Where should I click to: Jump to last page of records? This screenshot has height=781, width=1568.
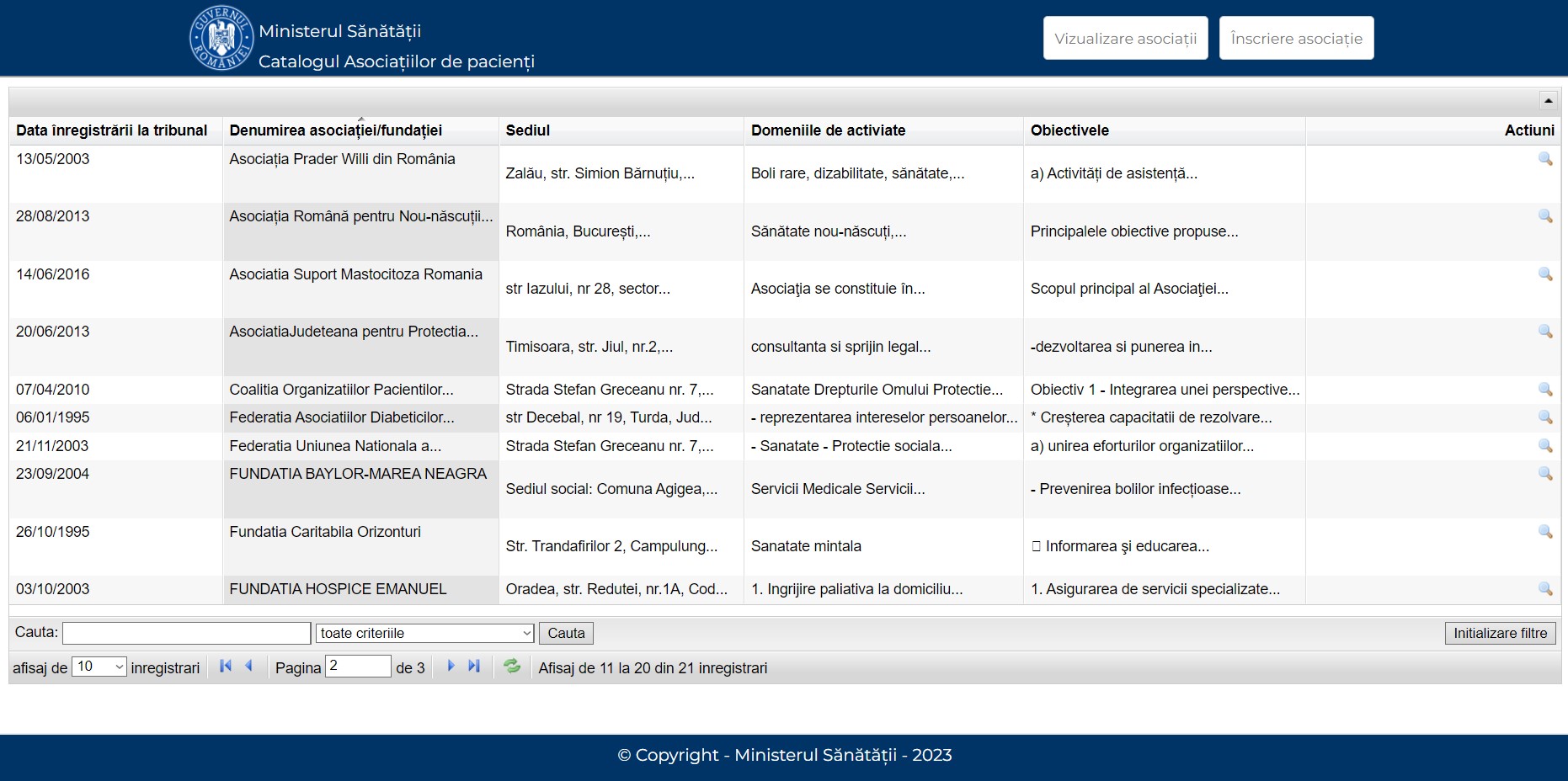tap(474, 666)
